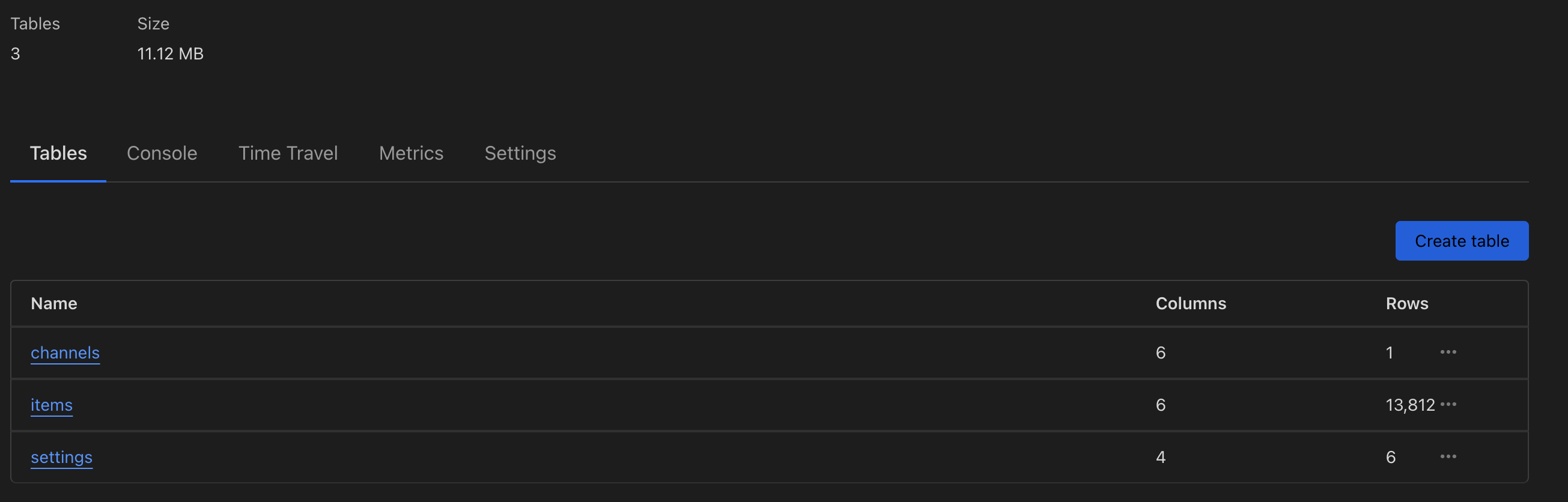Click the Create table button
This screenshot has height=502, width=1568.
tap(1462, 241)
